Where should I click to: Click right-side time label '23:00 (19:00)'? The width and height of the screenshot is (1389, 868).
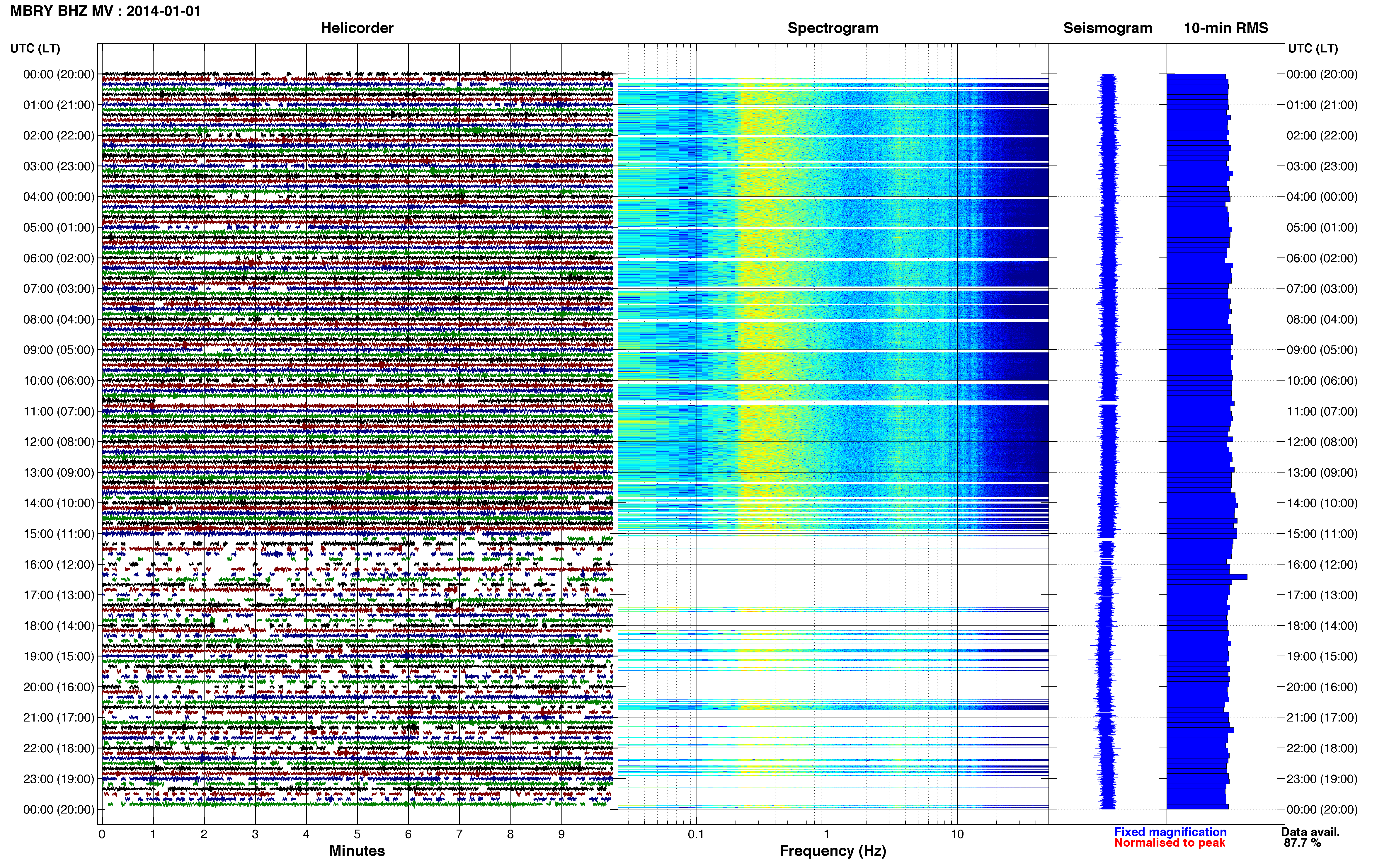click(1322, 779)
